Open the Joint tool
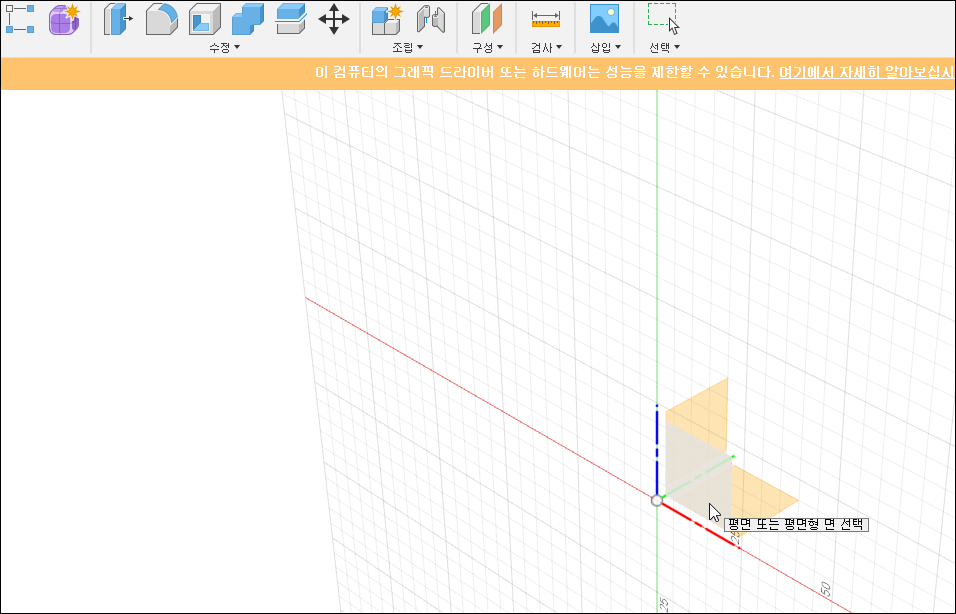This screenshot has height=614, width=956. pyautogui.click(x=431, y=19)
